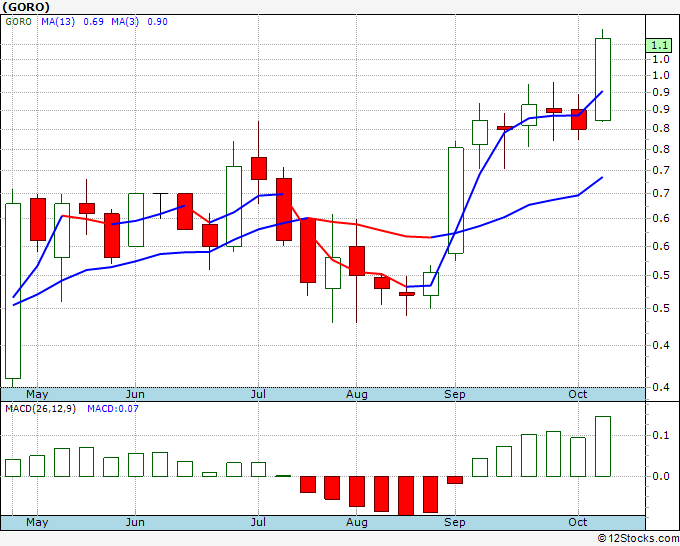Click the green 1.1 current price tag
The height and width of the screenshot is (546, 680).
pyautogui.click(x=659, y=46)
